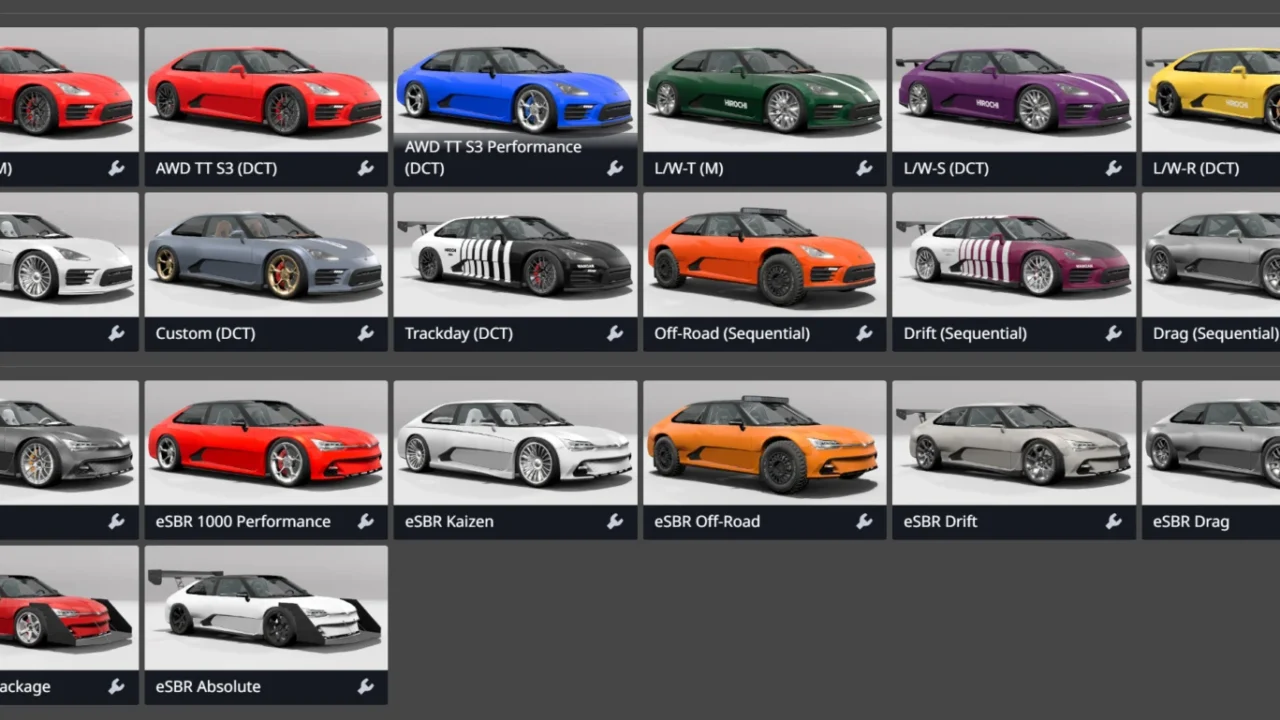Choose the white eSBR Kaizen car thumbnail

click(x=515, y=442)
